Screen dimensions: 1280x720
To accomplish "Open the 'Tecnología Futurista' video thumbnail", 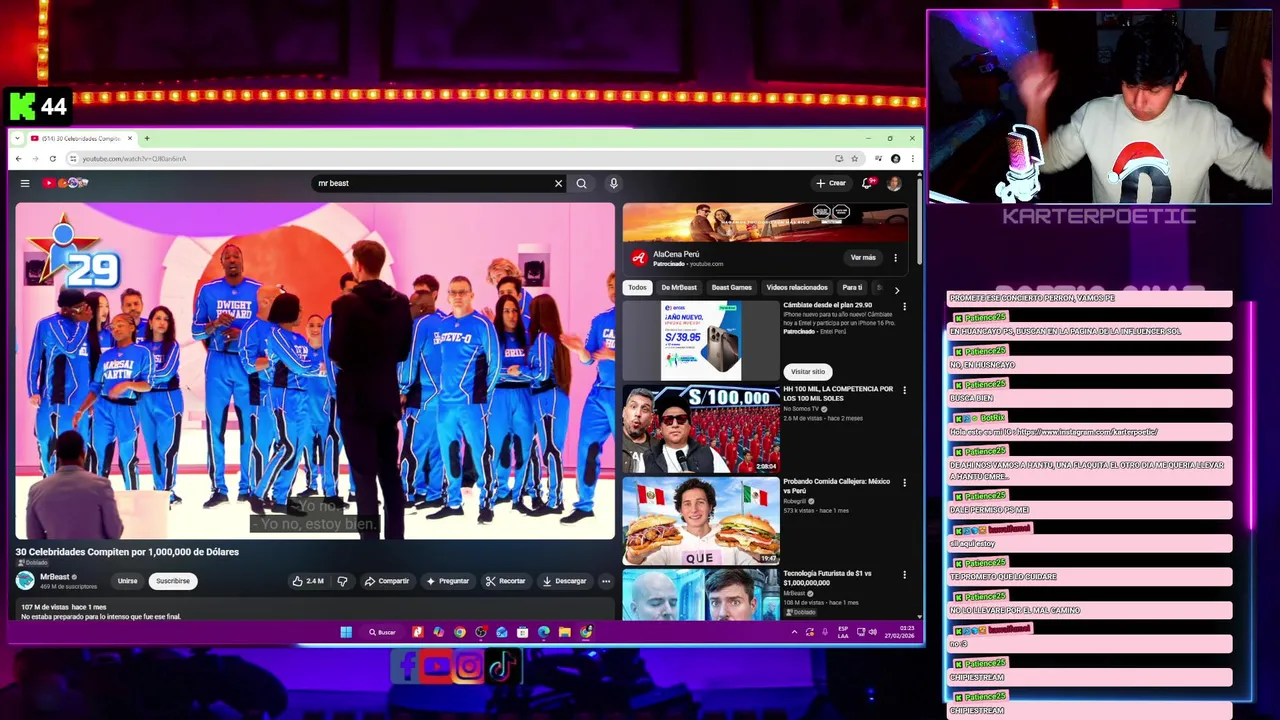I will (701, 594).
